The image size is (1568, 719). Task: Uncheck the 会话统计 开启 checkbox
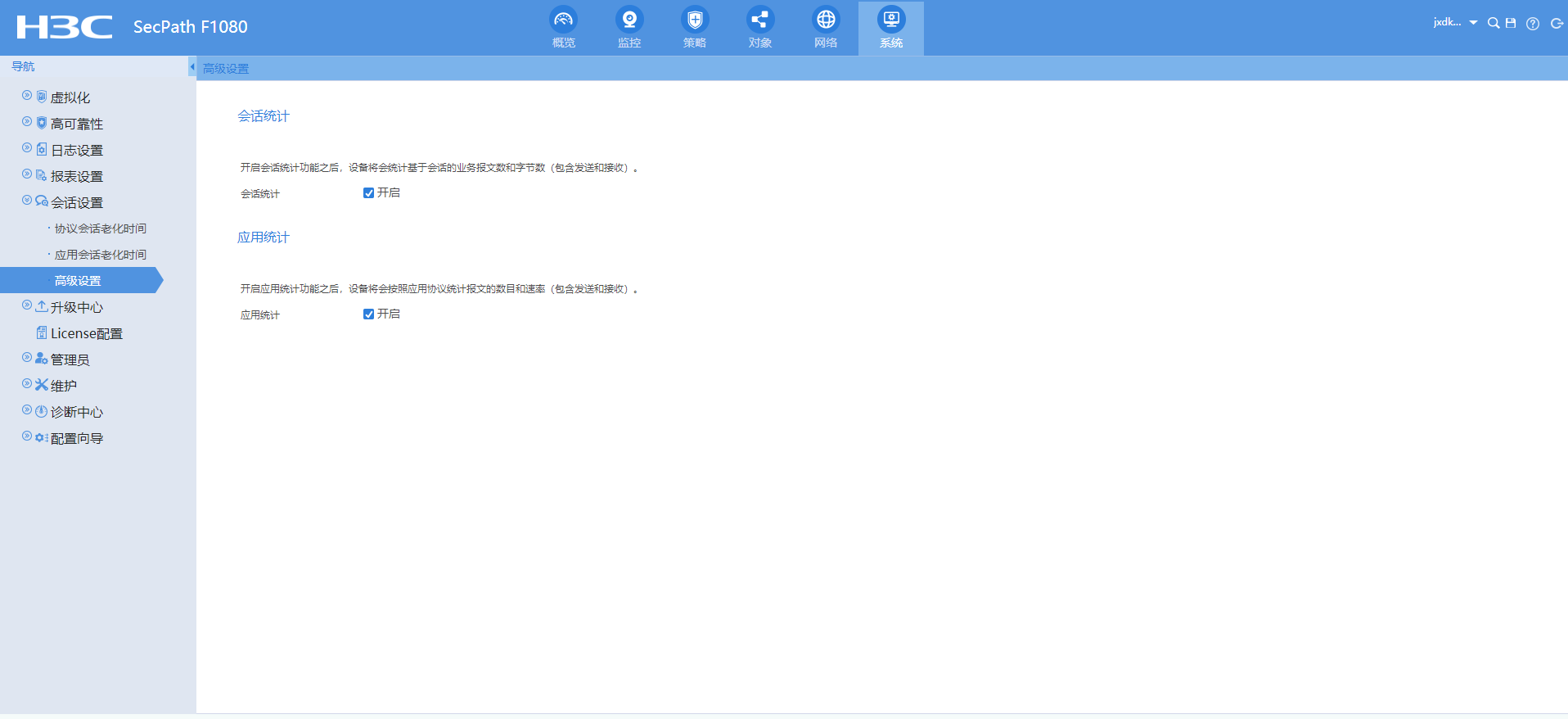[x=368, y=193]
